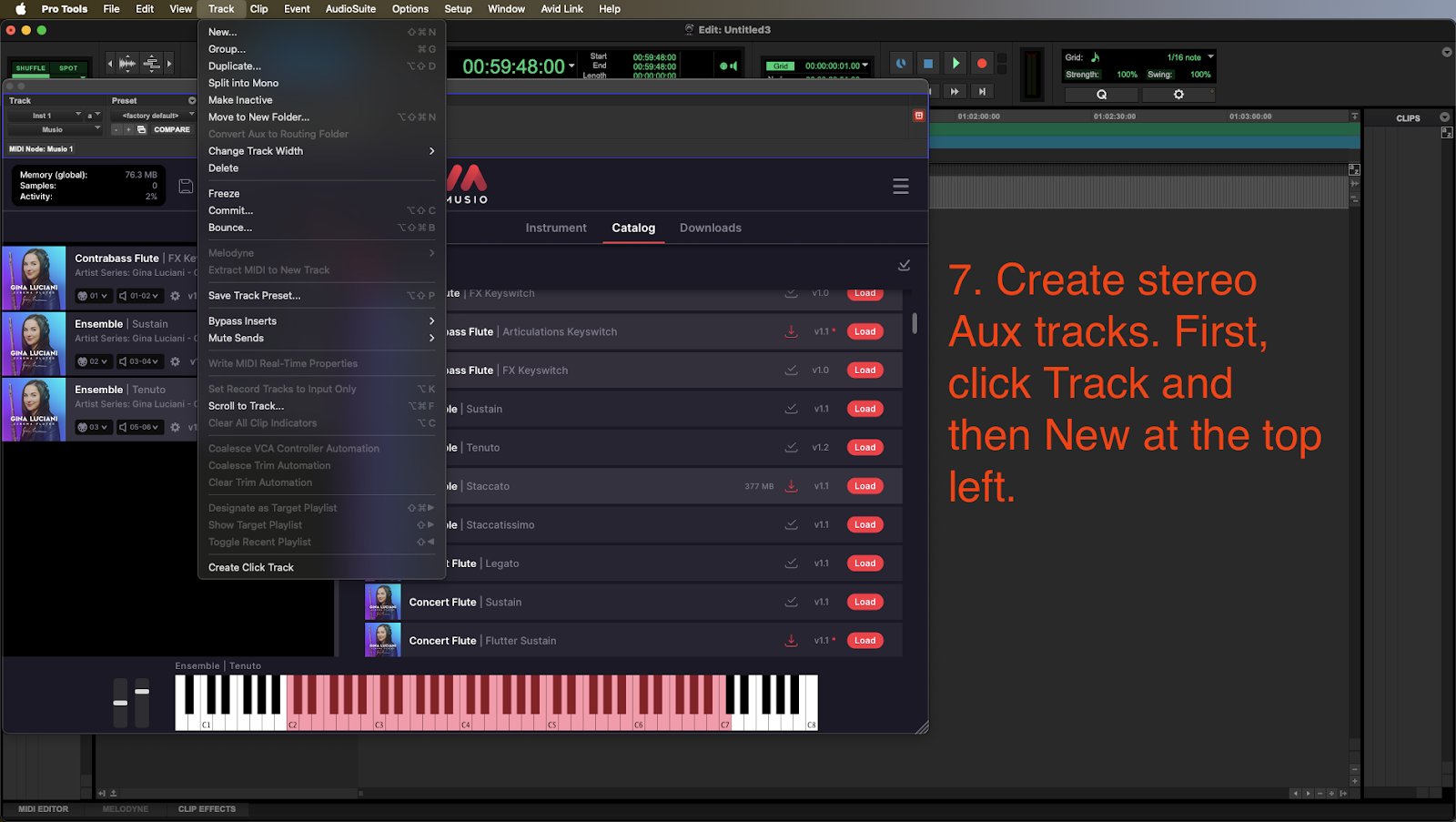Click the Stop transport button

pos(928,63)
